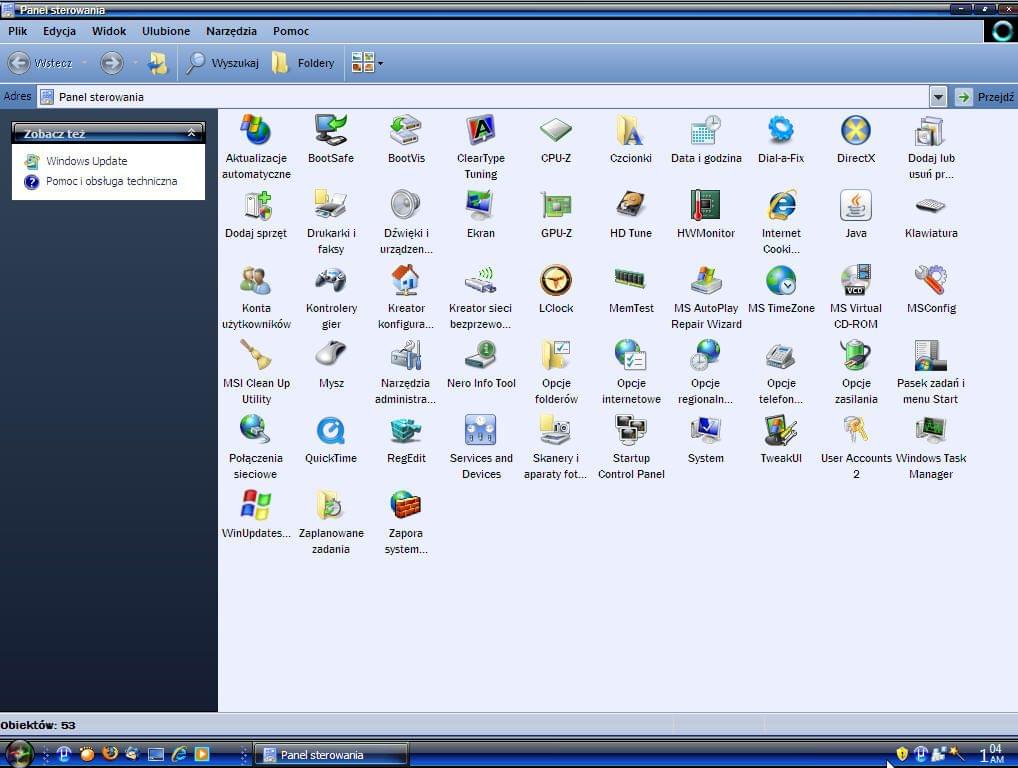This screenshot has height=768, width=1018.
Task: Open the Czcionki fonts folder
Action: 630,139
